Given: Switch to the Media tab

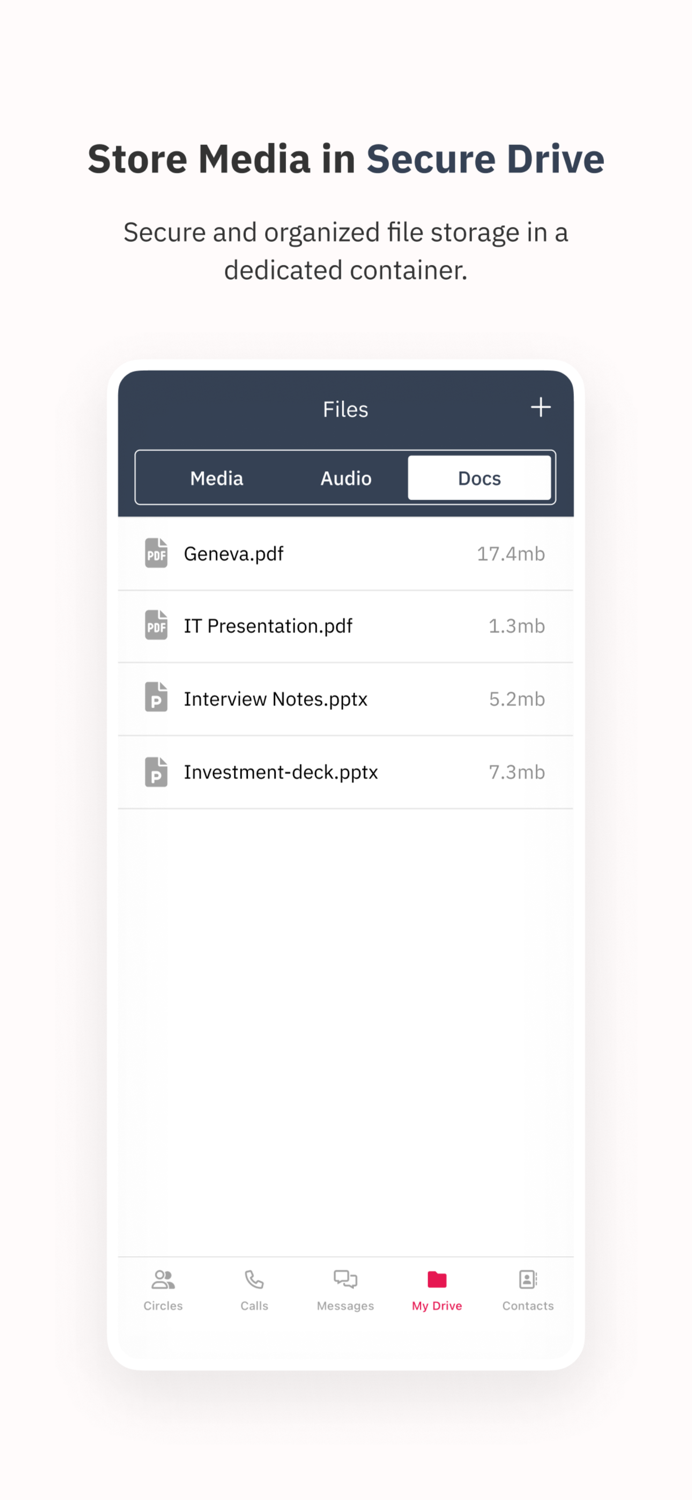Looking at the screenshot, I should click(x=216, y=478).
